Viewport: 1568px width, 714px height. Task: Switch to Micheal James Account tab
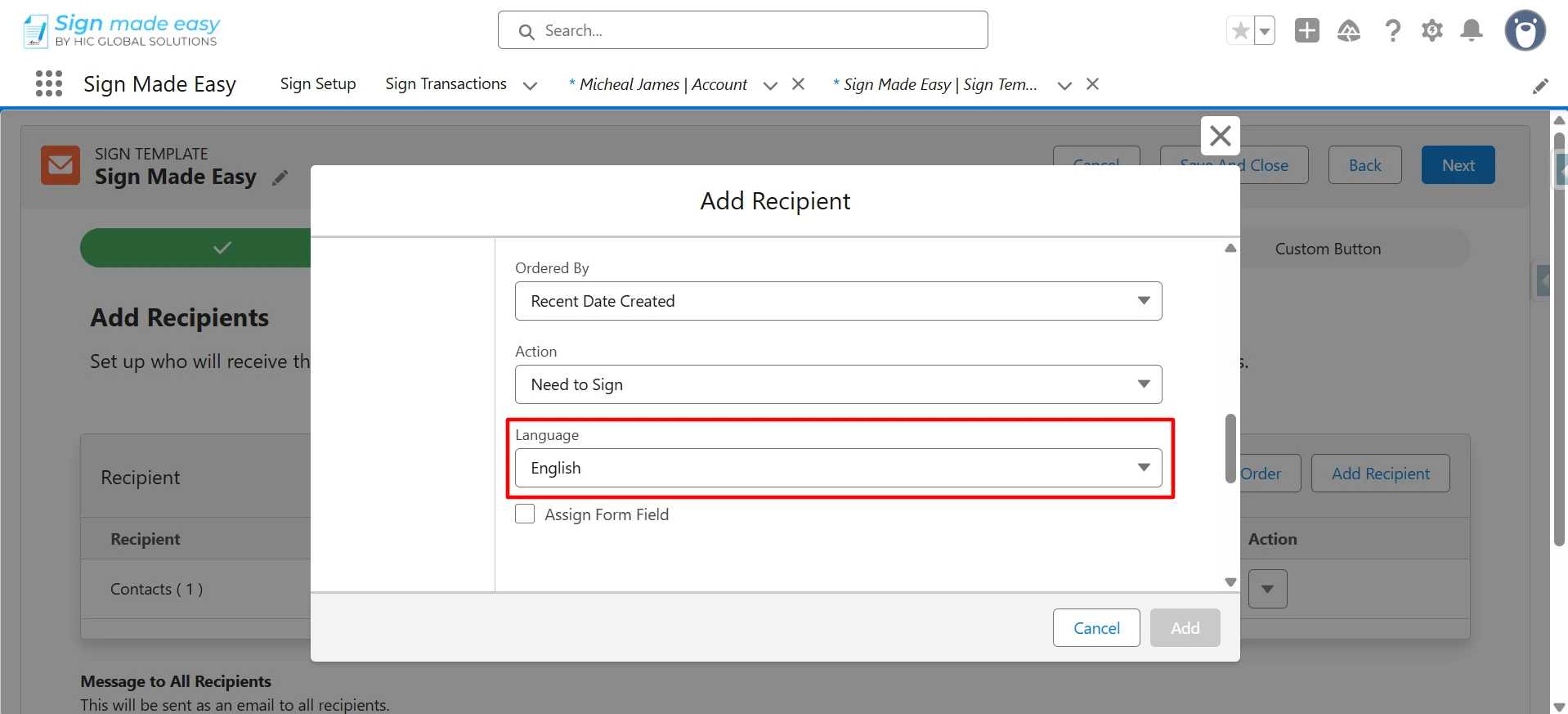[657, 84]
